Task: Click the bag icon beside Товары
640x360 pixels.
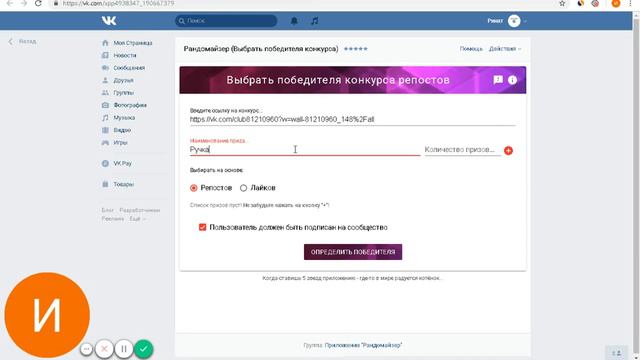Action: [105, 184]
